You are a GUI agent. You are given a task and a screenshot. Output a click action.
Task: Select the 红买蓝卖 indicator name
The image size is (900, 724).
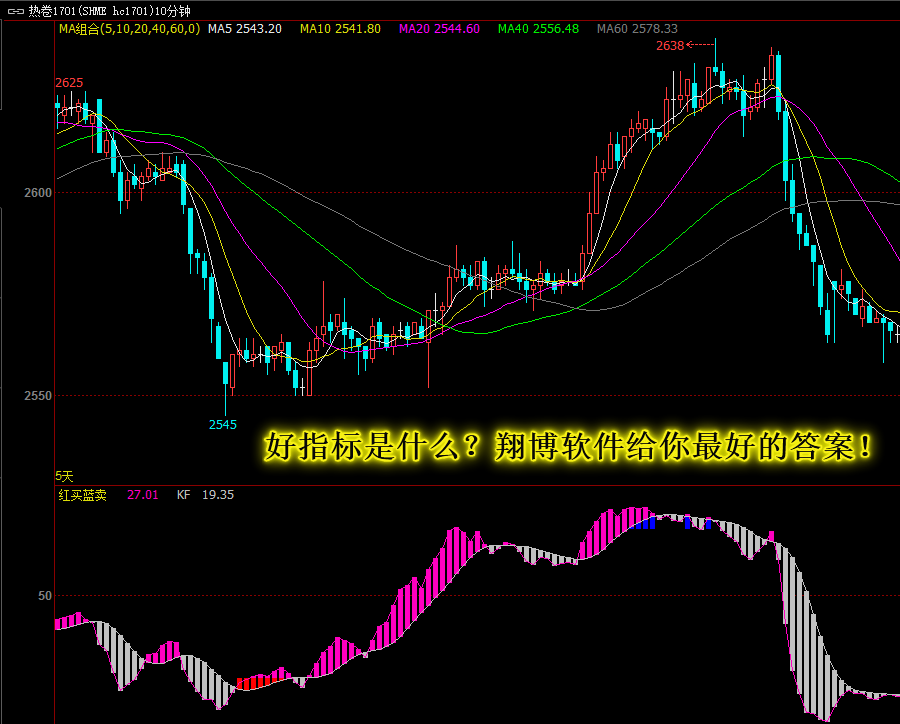coord(83,495)
